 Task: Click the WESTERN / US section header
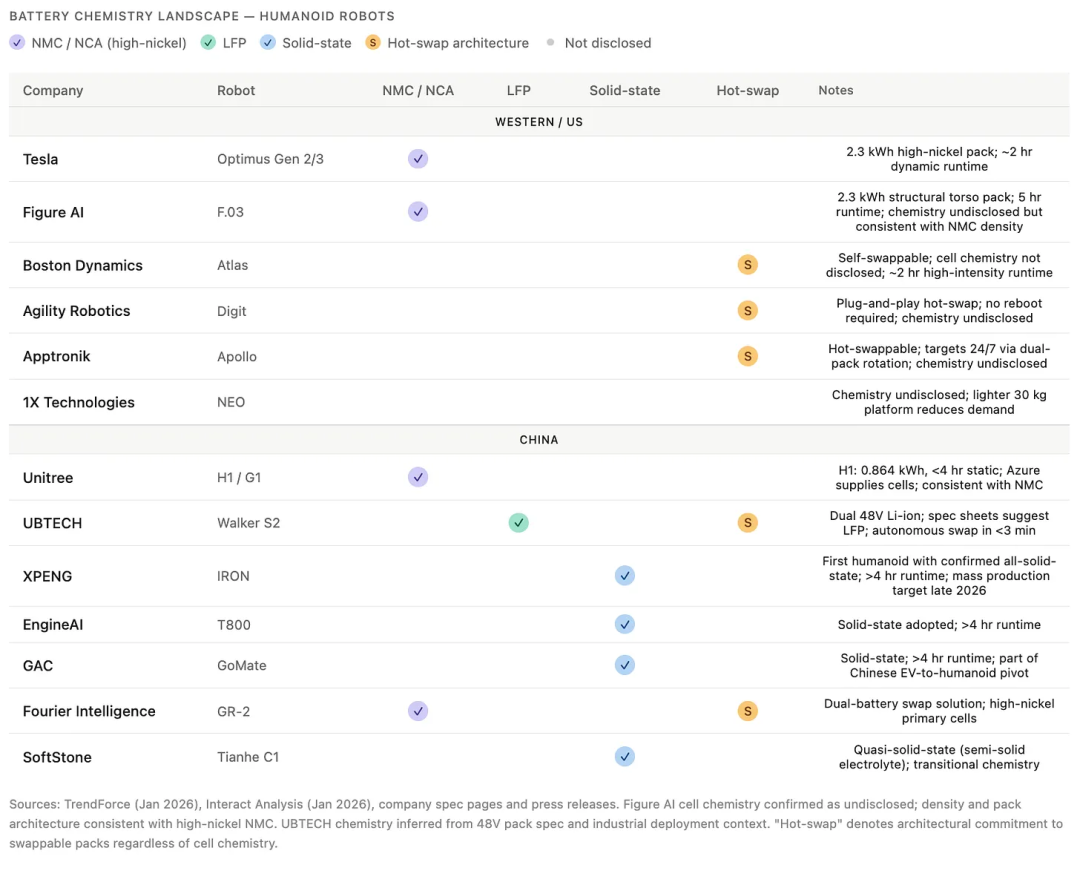tap(539, 122)
